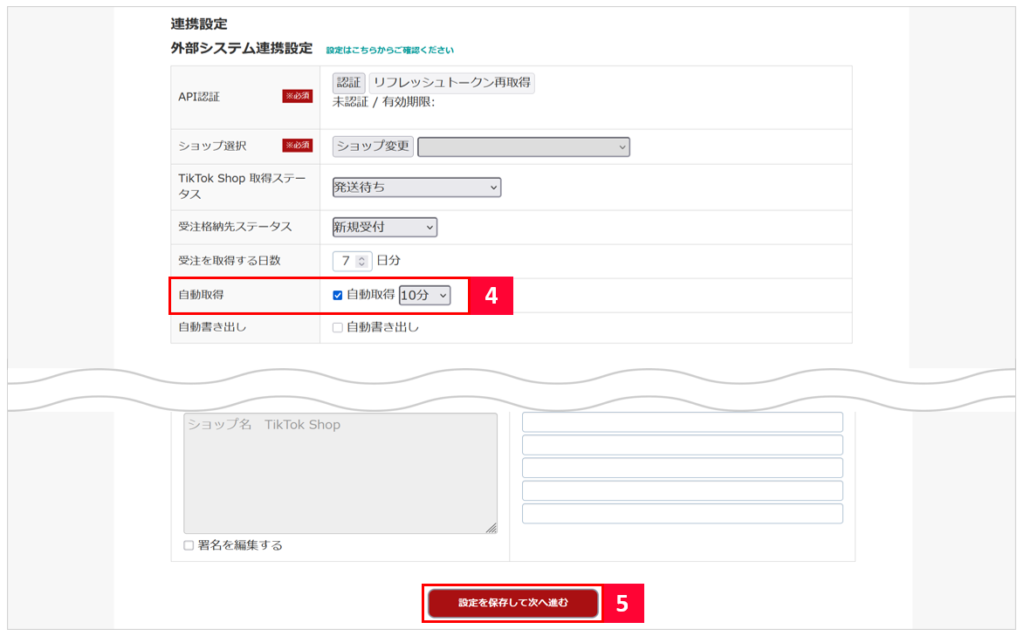Click the ショップ変更 button
Viewport: 1024px width, 636px height.
click(372, 146)
